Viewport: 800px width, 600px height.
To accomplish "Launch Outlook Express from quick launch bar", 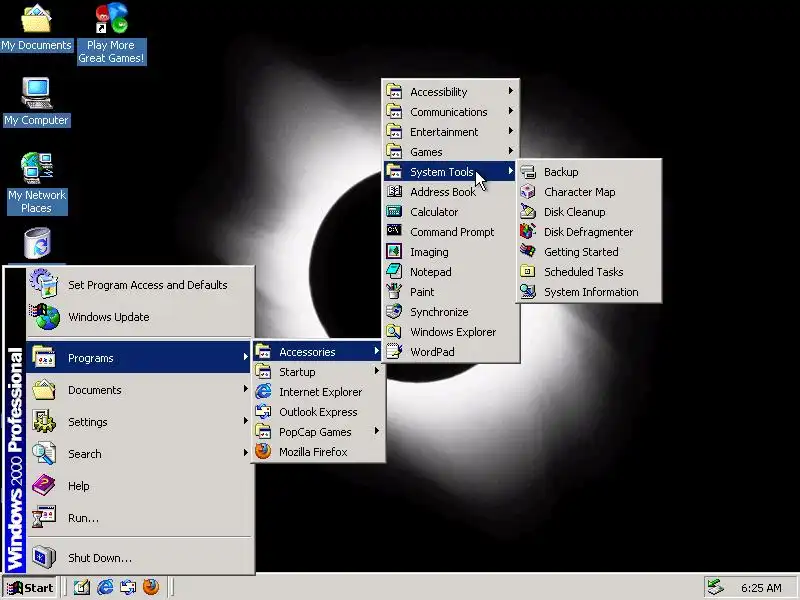I will 128,587.
